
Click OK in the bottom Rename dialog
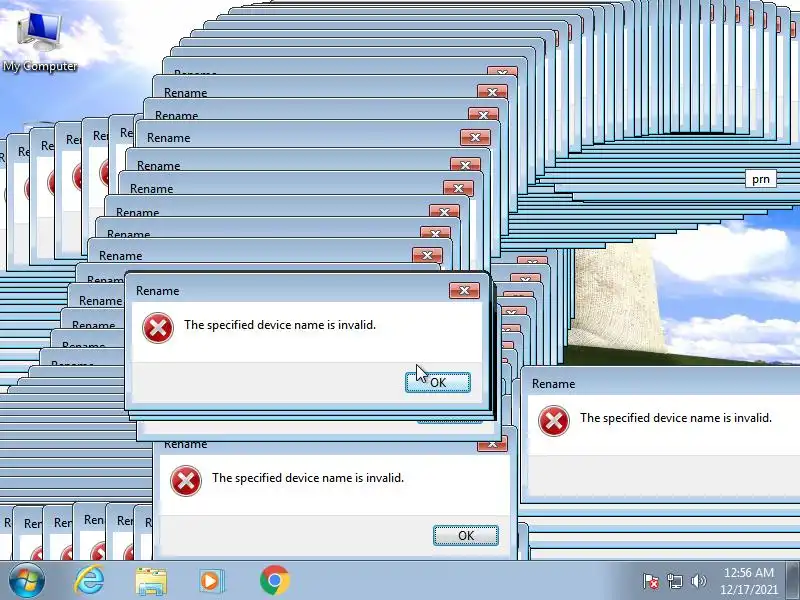[466, 535]
